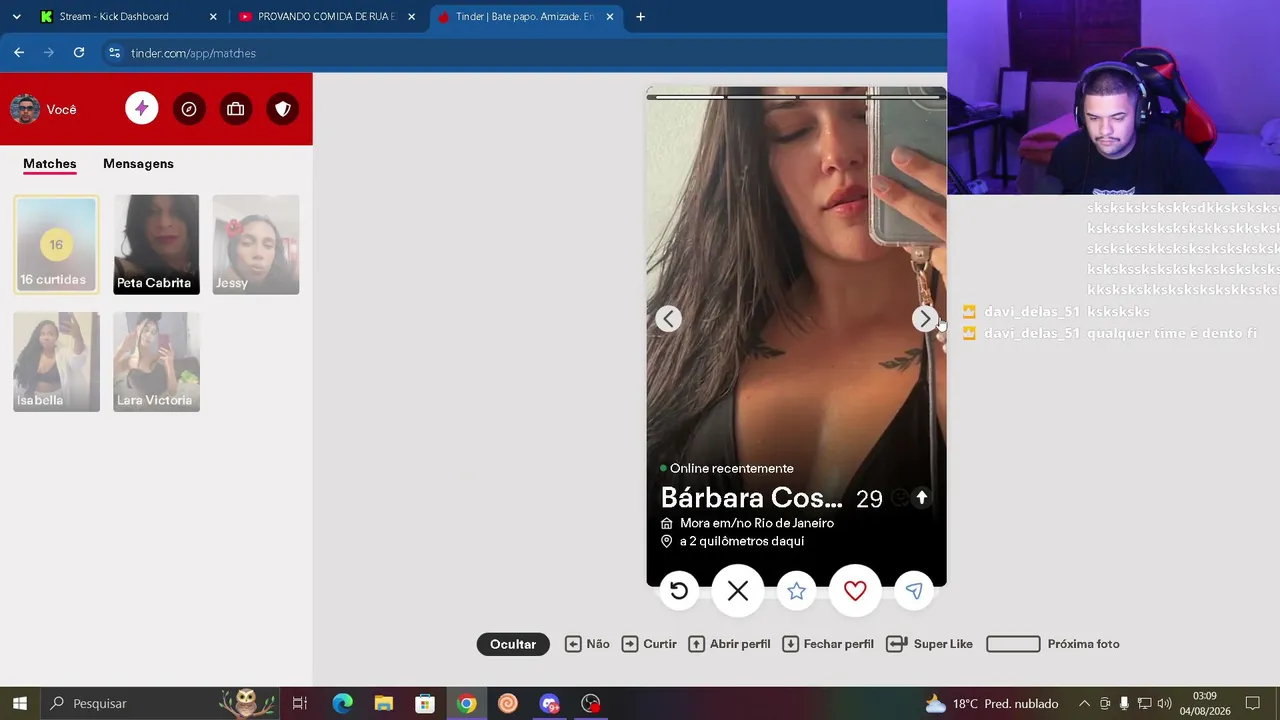Open the Windows Start menu
The width and height of the screenshot is (1280, 720).
(x=20, y=703)
